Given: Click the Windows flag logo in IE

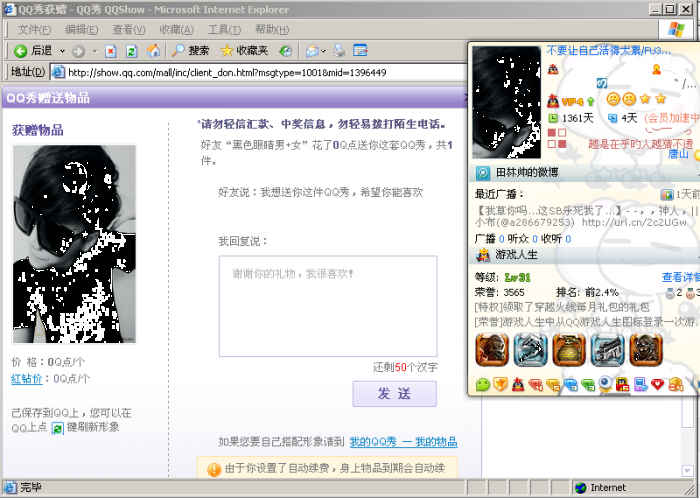Looking at the screenshot, I should click(676, 29).
